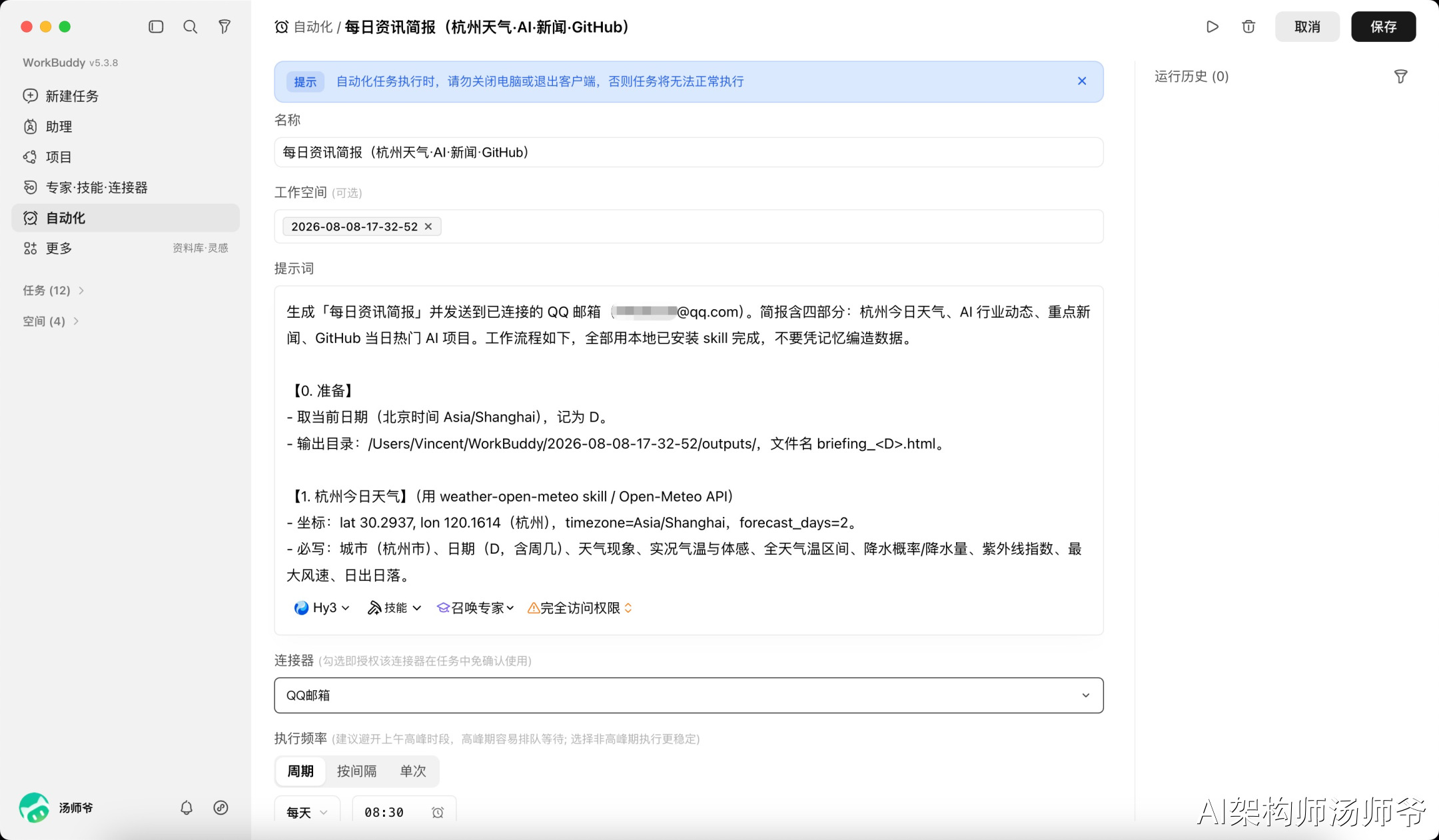This screenshot has height=840, width=1439.
Task: Select 自动化 sidebar item
Action: pos(125,218)
